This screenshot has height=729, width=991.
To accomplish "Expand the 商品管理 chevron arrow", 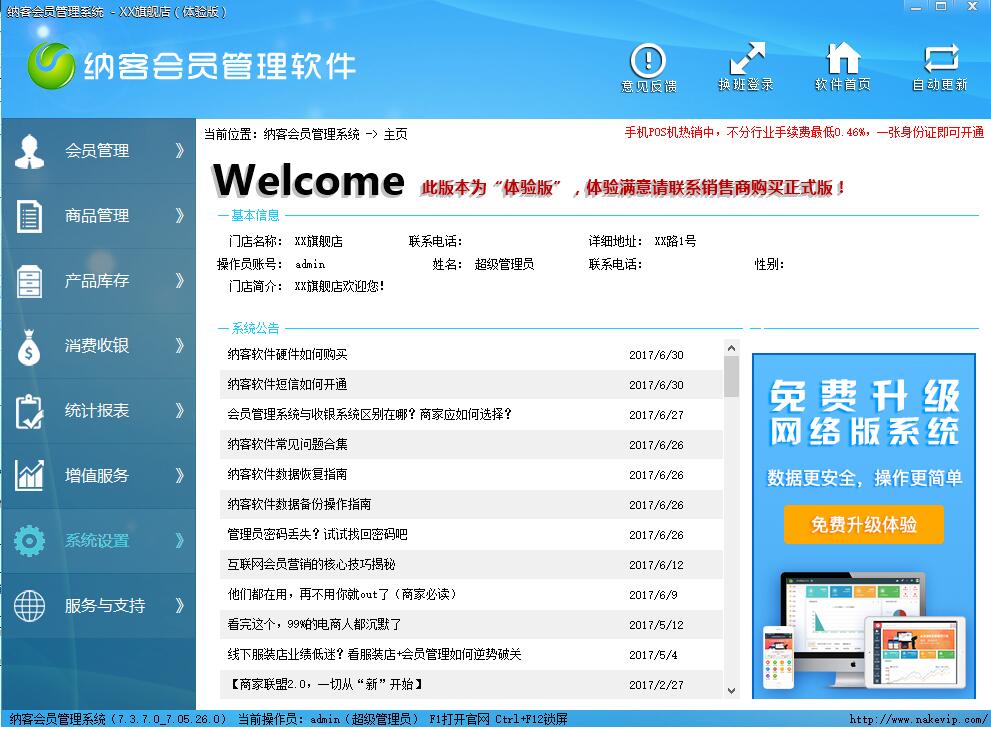I will 180,216.
